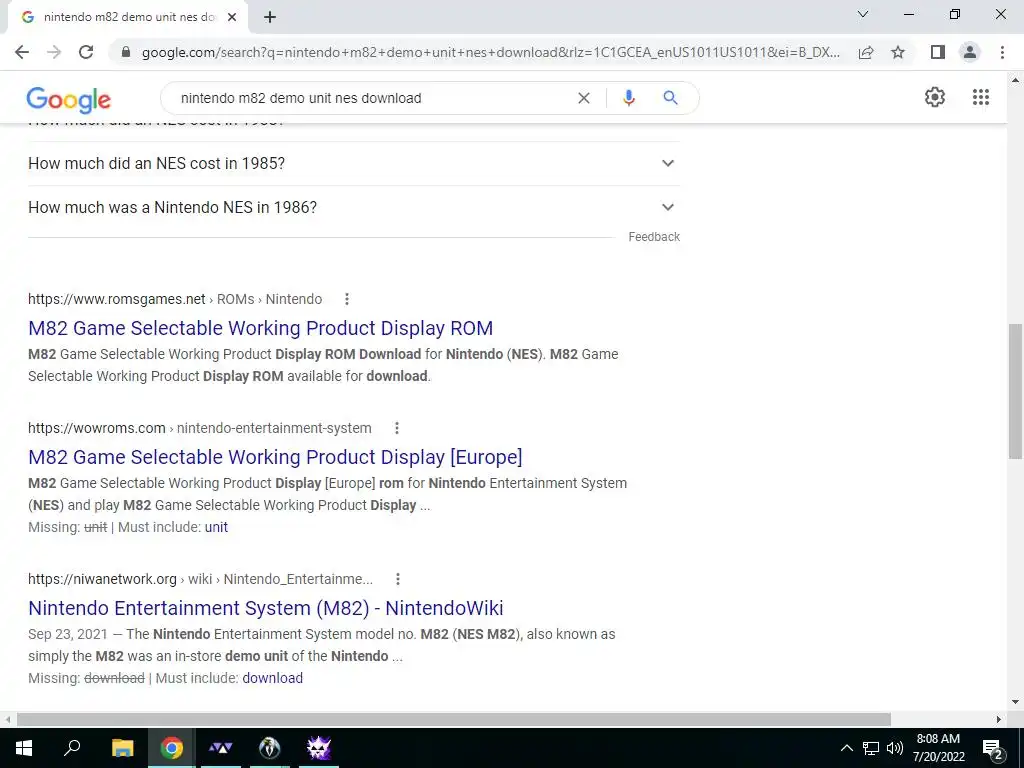1024x768 pixels.
Task: Click the 'Must include: unit' link
Action: (x=216, y=527)
